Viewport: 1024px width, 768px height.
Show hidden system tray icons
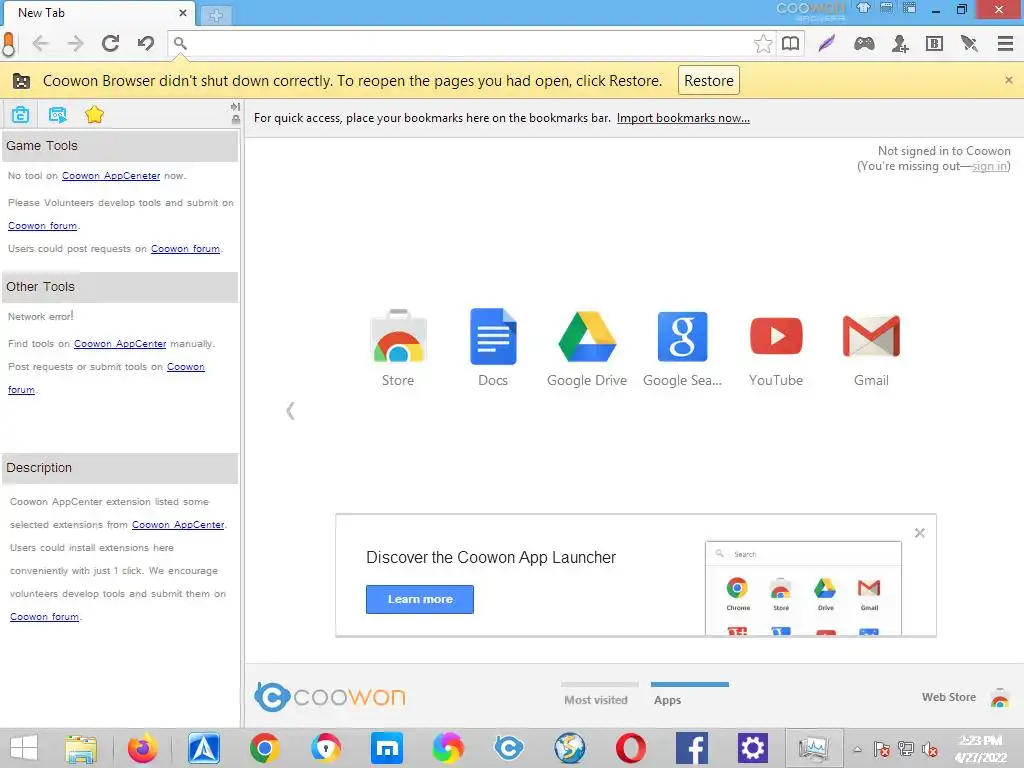[x=857, y=750]
